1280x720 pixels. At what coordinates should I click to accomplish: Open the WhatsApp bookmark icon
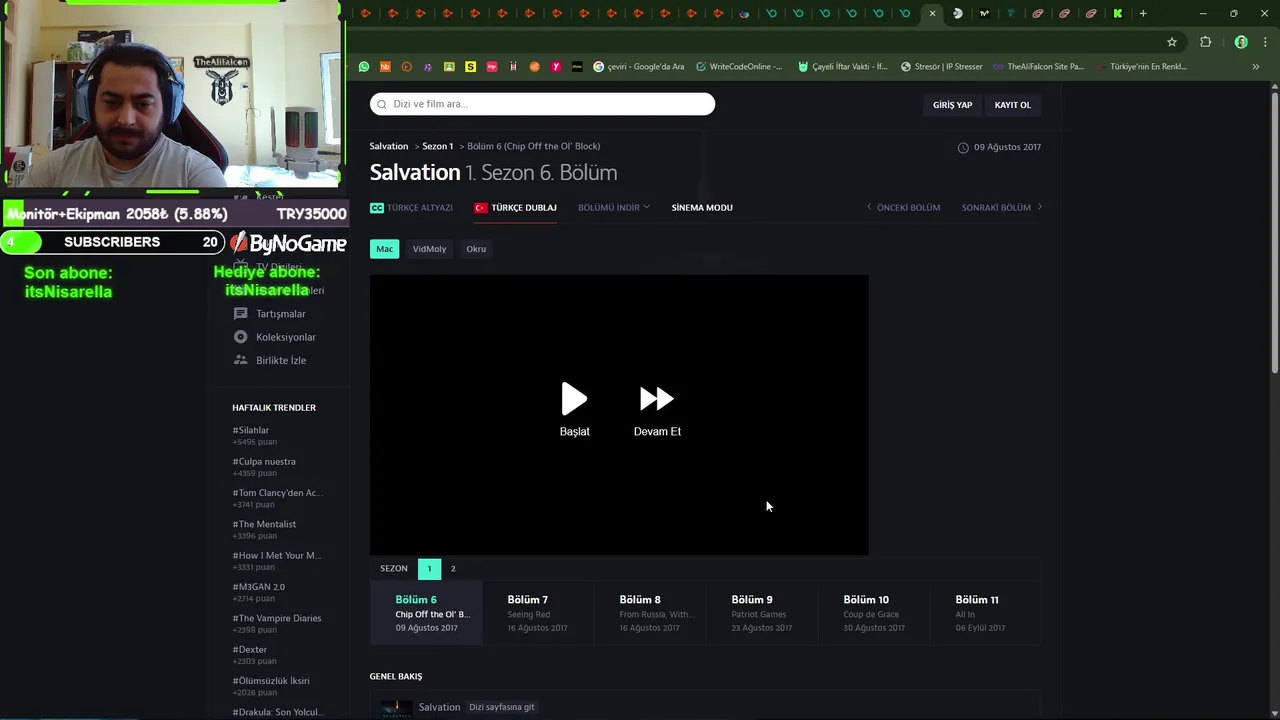click(364, 67)
